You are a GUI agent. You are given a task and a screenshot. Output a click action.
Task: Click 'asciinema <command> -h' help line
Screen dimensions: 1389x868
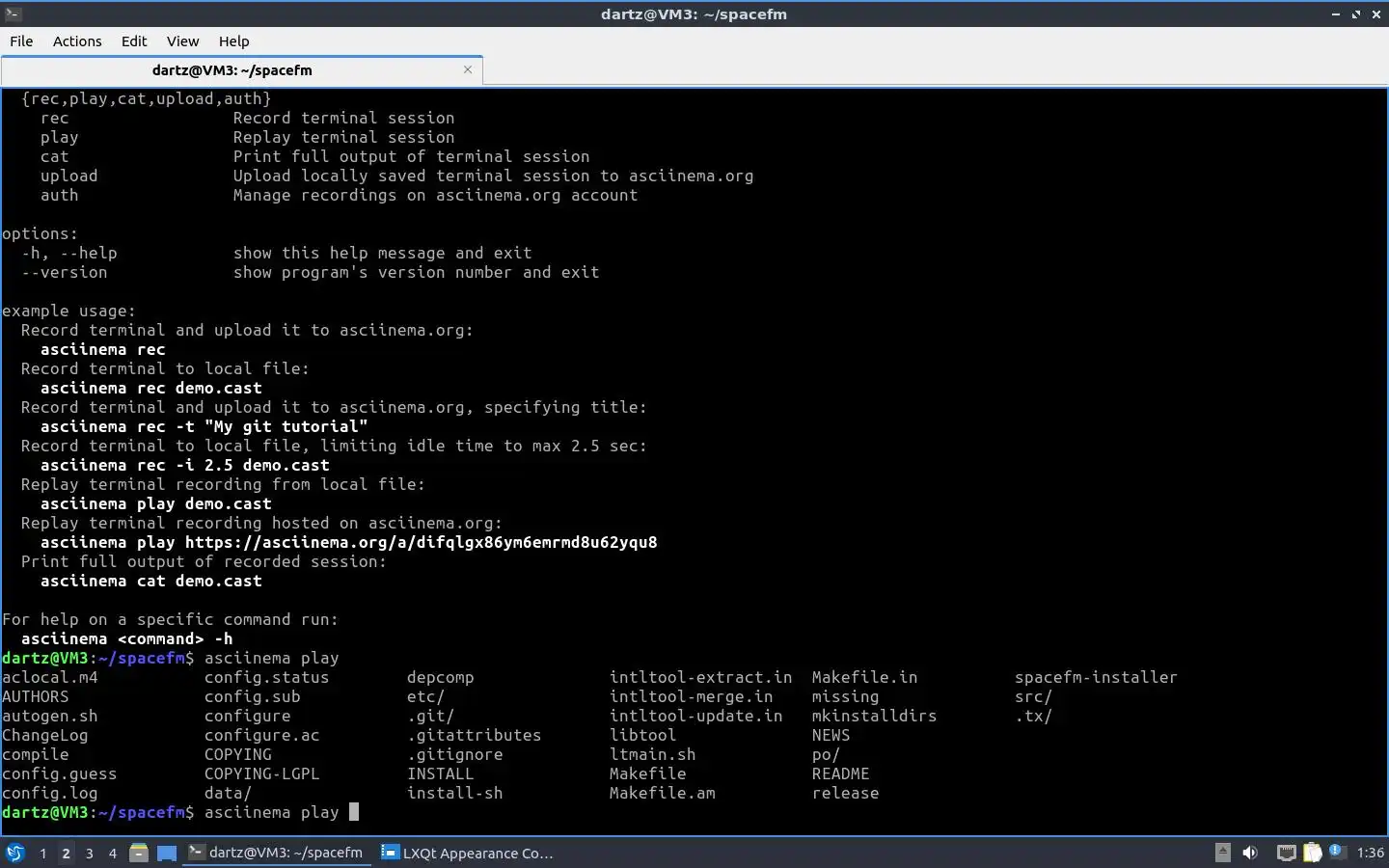click(x=127, y=638)
